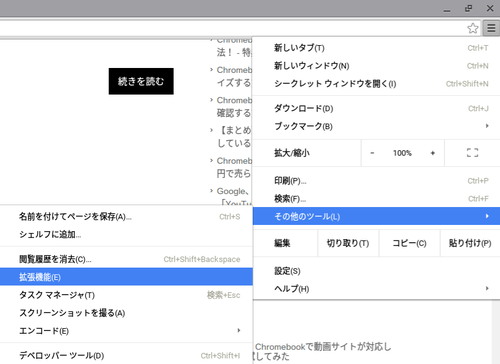
Task: Minimize the browser window
Action: coord(447,9)
